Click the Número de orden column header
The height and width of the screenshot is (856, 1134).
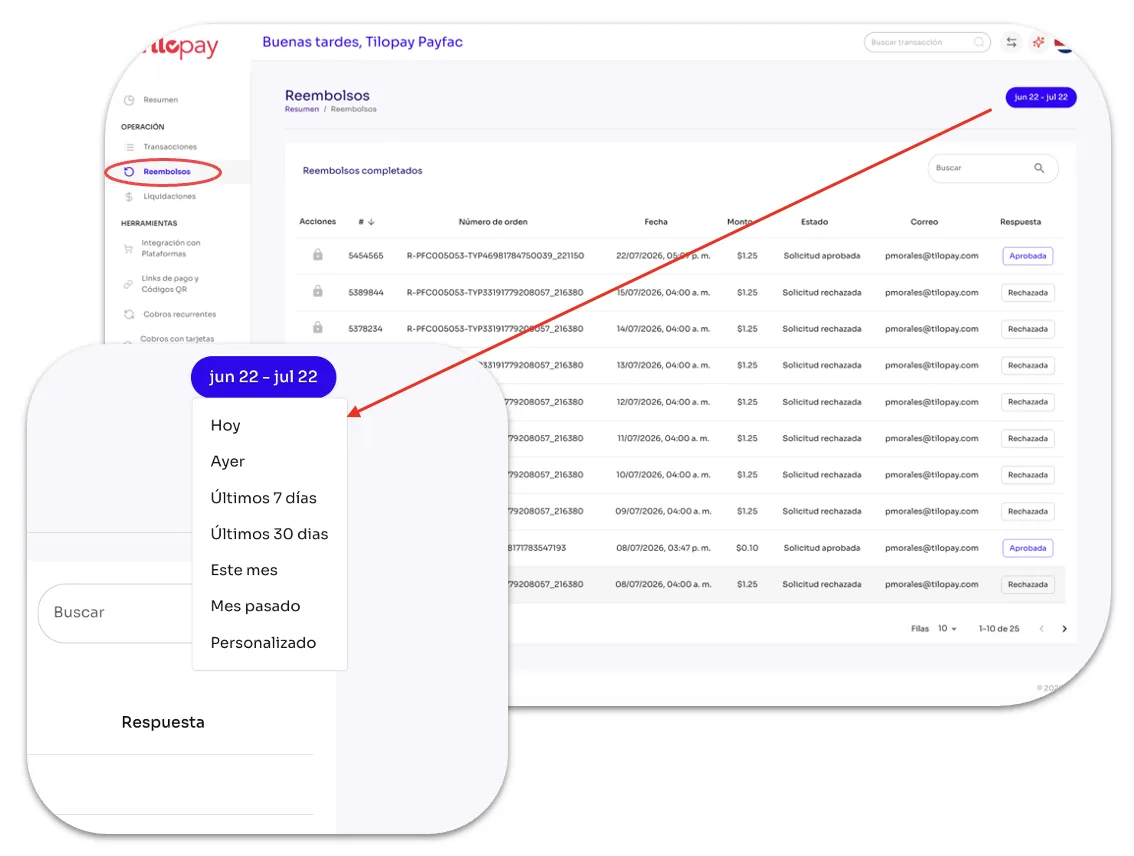click(x=493, y=222)
